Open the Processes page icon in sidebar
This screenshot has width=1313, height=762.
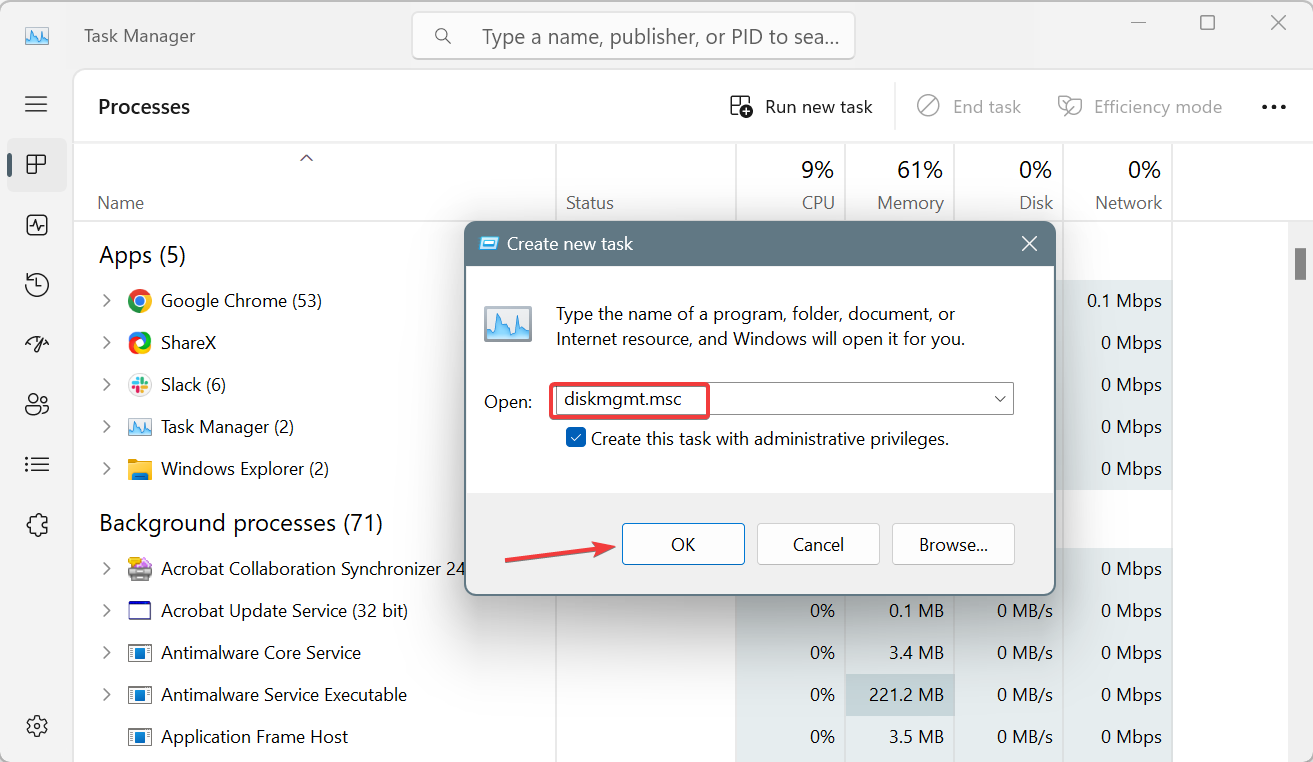point(37,165)
